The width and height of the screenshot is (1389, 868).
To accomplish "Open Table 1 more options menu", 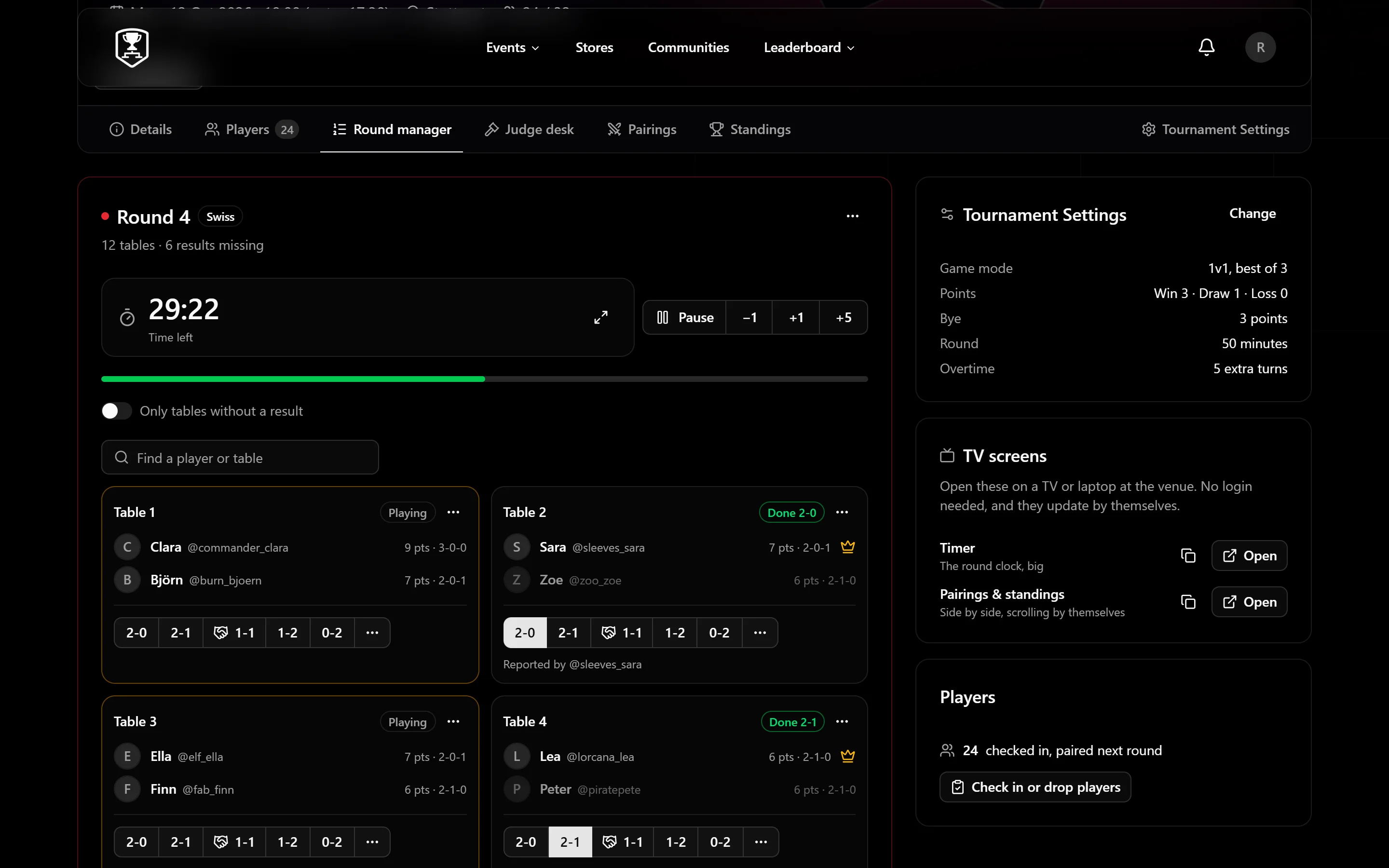I will tap(453, 512).
